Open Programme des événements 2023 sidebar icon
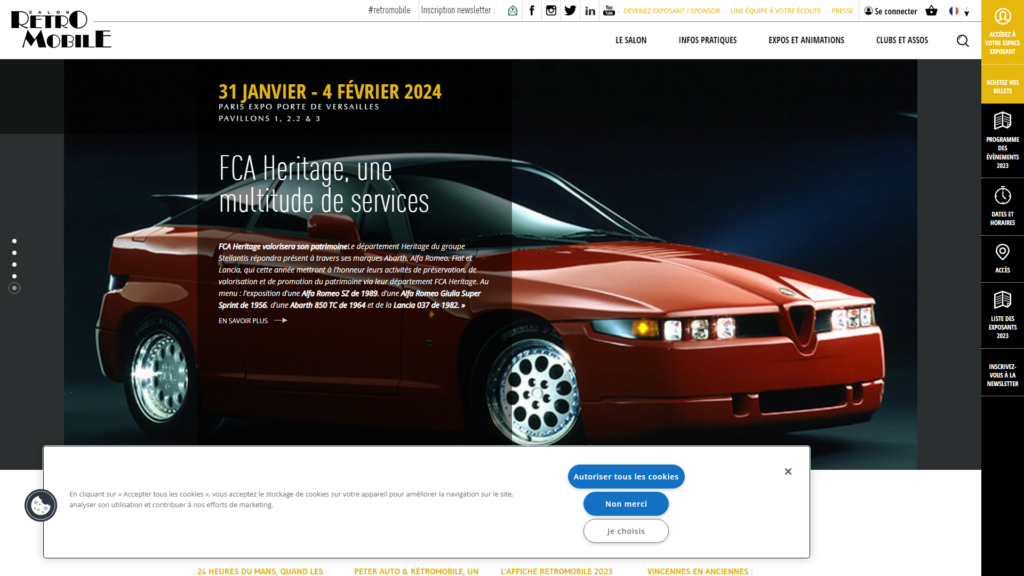1024x576 pixels. pos(1002,121)
